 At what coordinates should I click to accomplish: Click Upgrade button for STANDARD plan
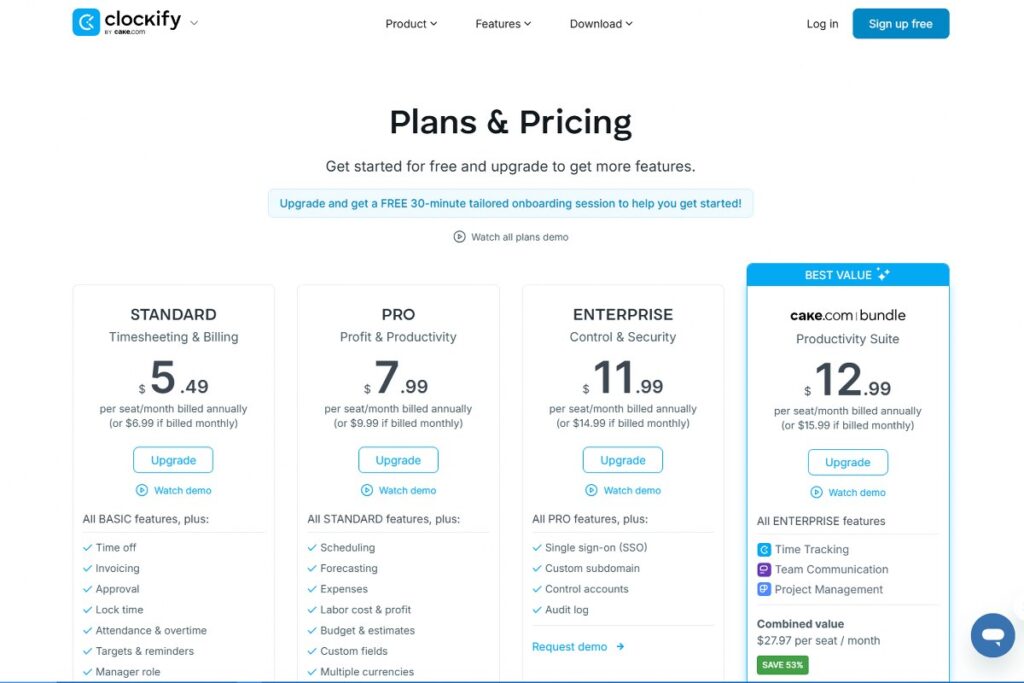click(x=173, y=460)
